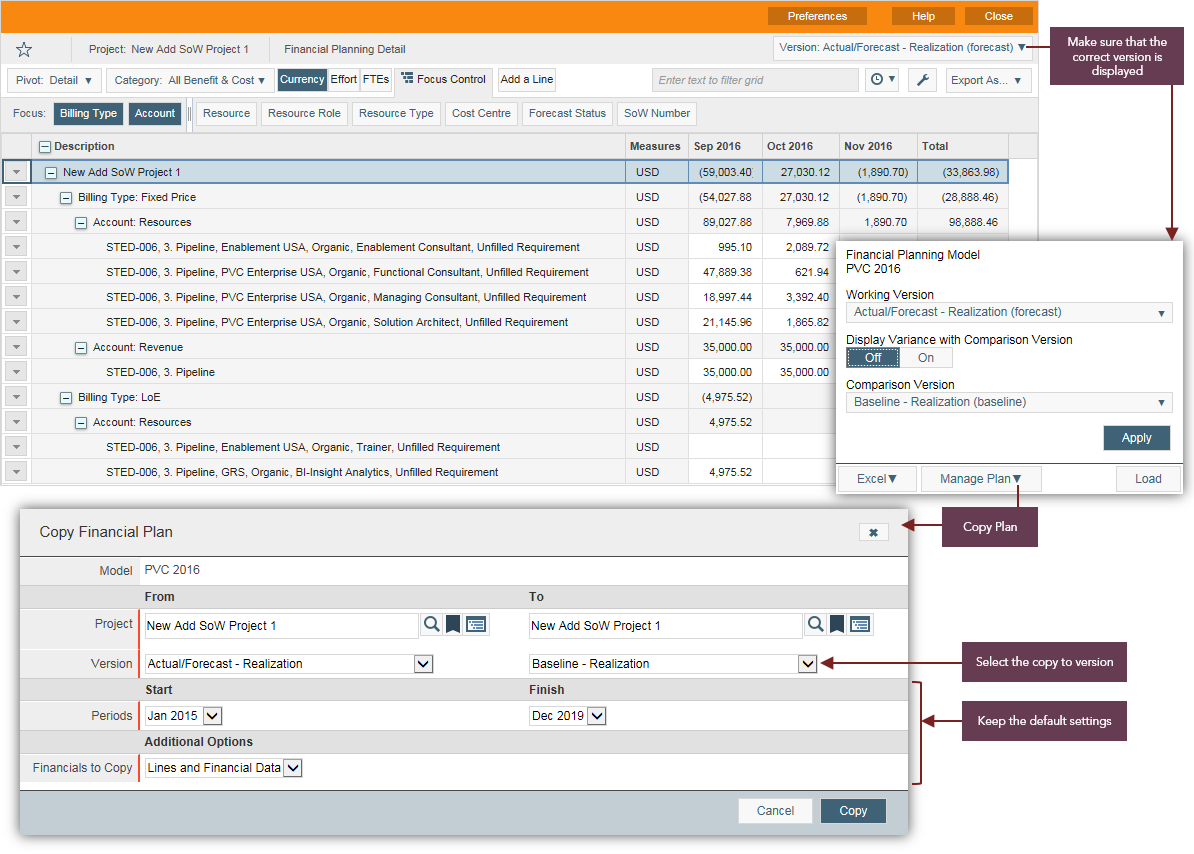Enable Resource Role focus
Image resolution: width=1194 pixels, height=854 pixels.
click(x=304, y=113)
